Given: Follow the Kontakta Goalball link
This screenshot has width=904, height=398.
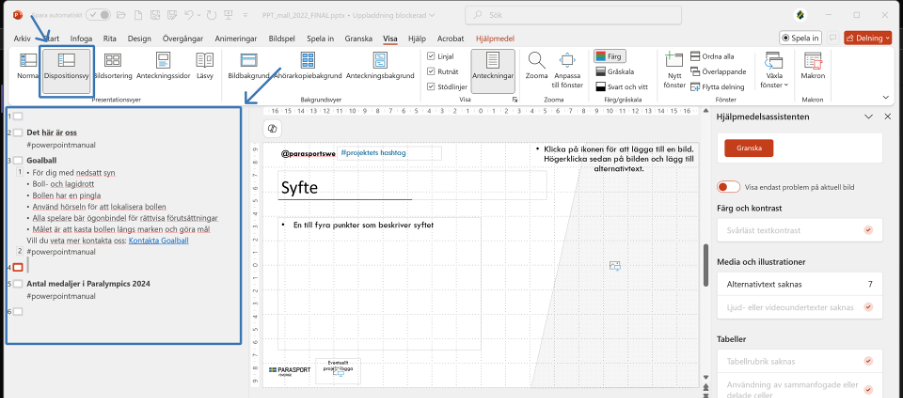Looking at the screenshot, I should [159, 241].
